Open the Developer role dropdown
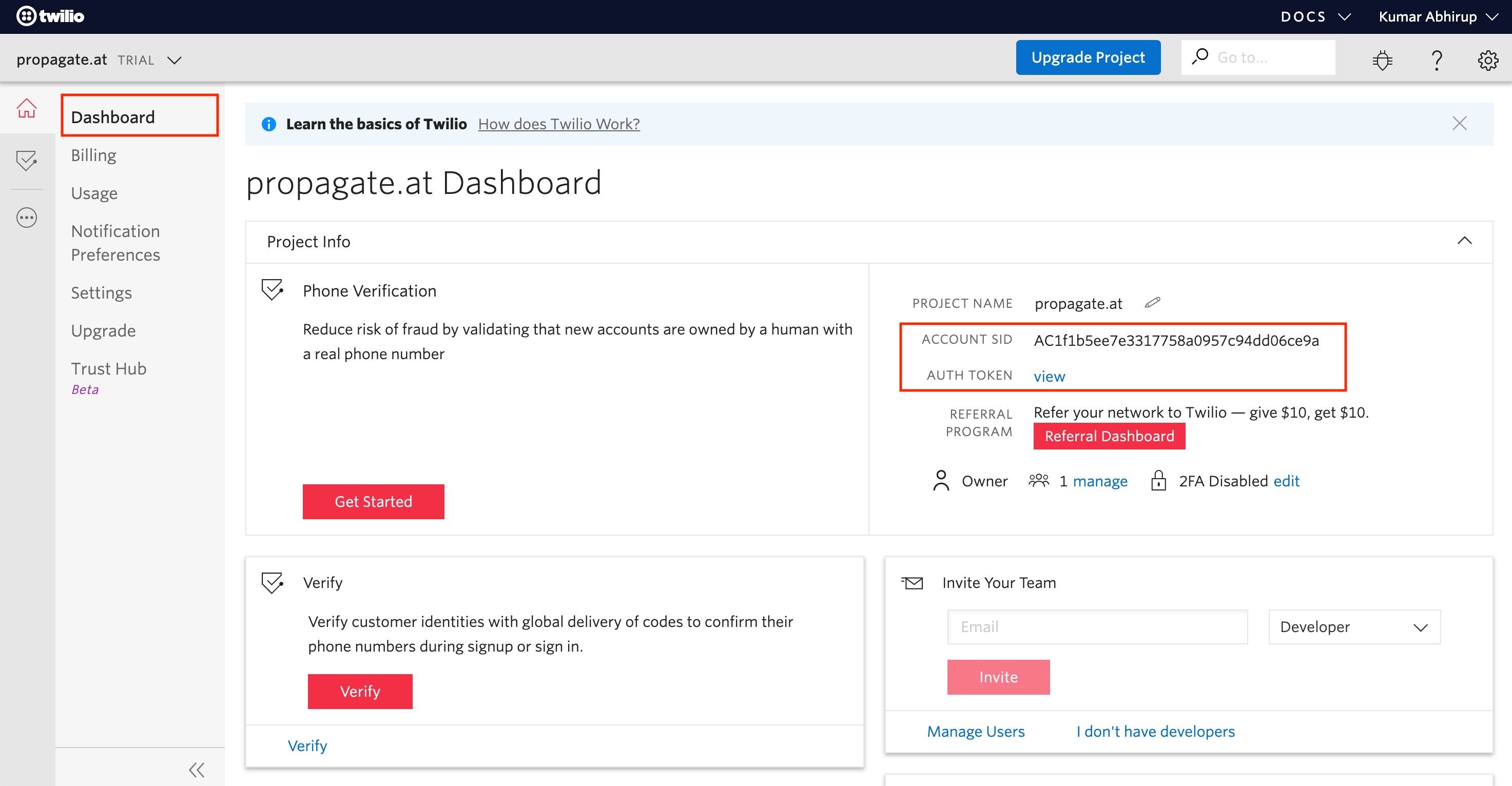Screen dimensions: 1512x786 click(1354, 627)
